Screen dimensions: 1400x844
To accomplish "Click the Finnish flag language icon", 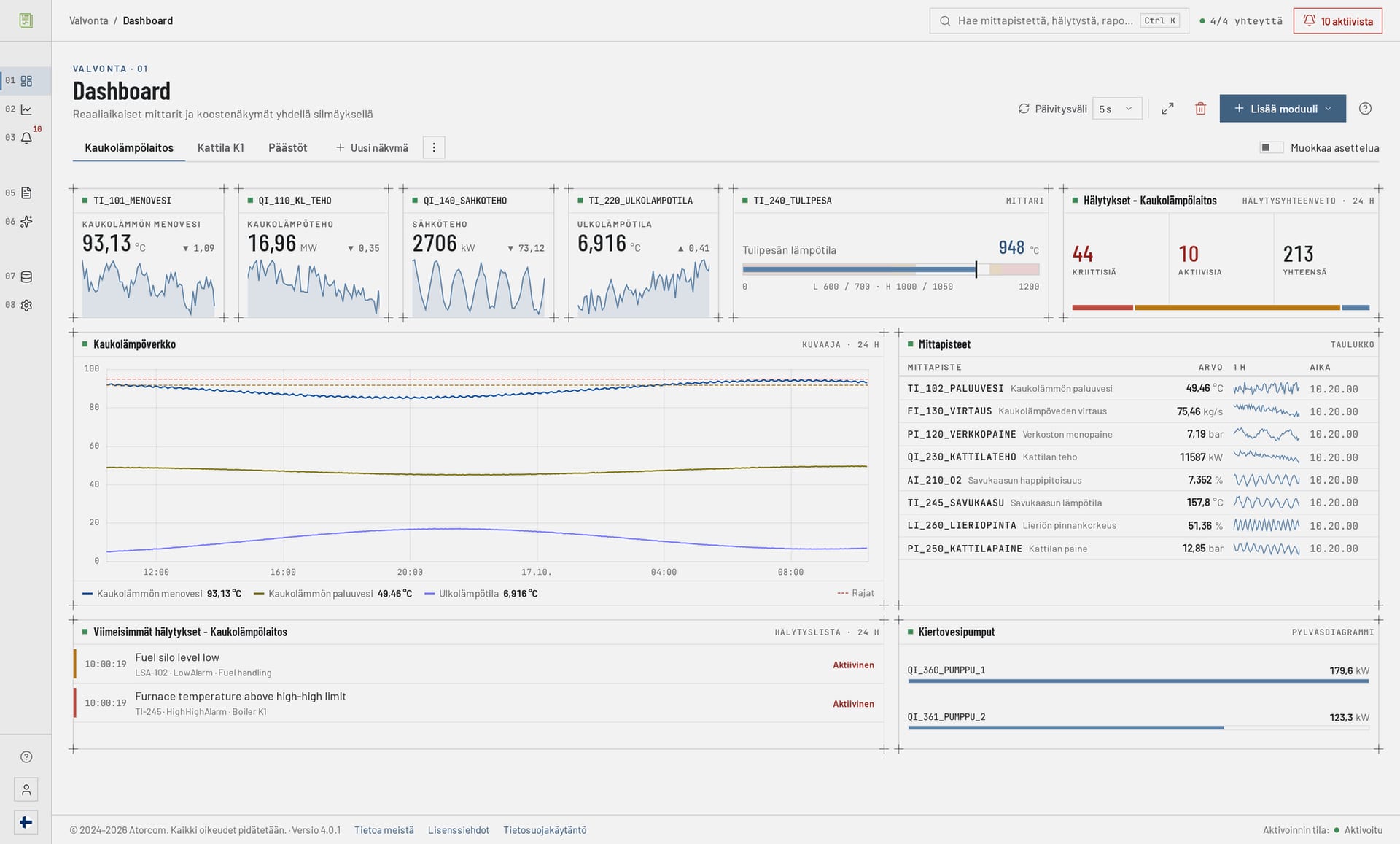I will [x=26, y=823].
